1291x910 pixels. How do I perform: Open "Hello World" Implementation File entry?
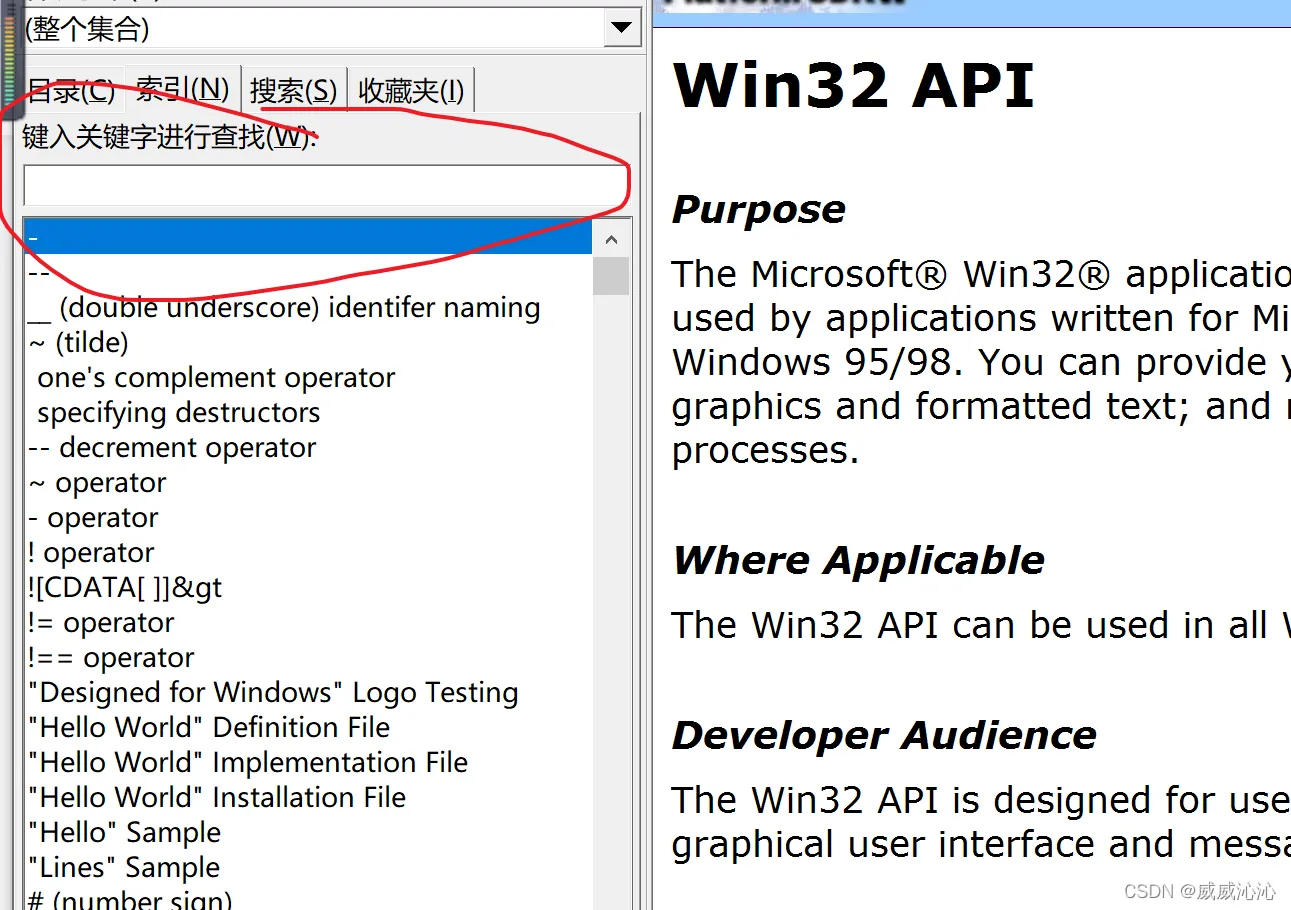point(248,763)
